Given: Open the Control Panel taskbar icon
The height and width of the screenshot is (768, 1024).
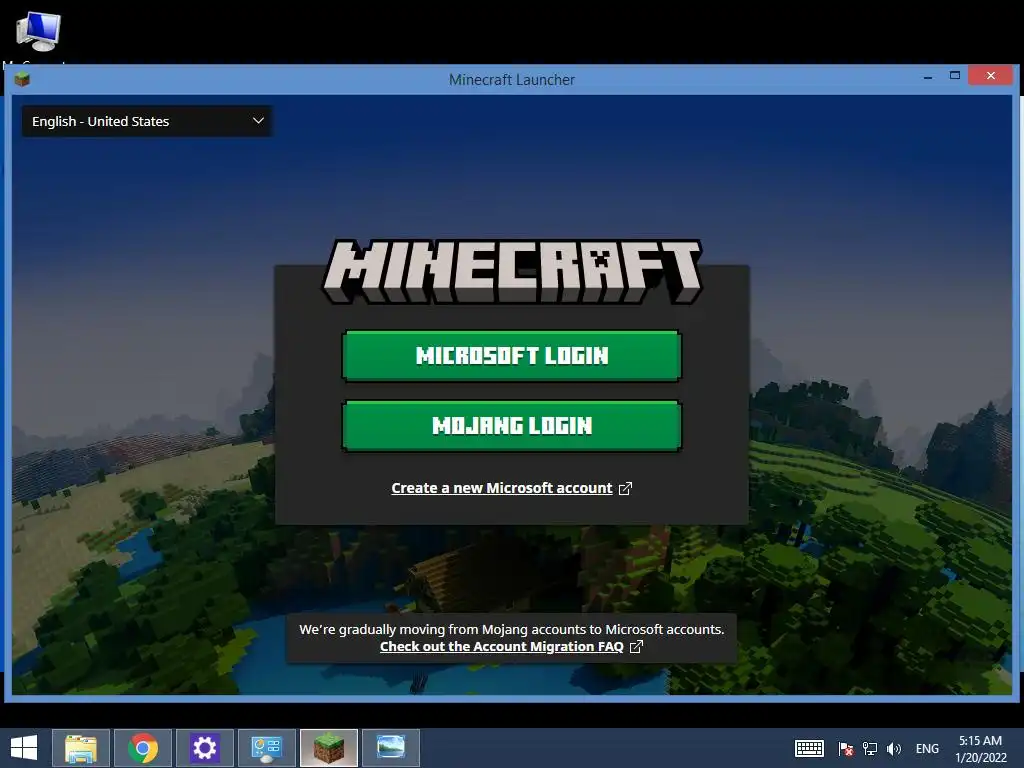Looking at the screenshot, I should (x=266, y=748).
